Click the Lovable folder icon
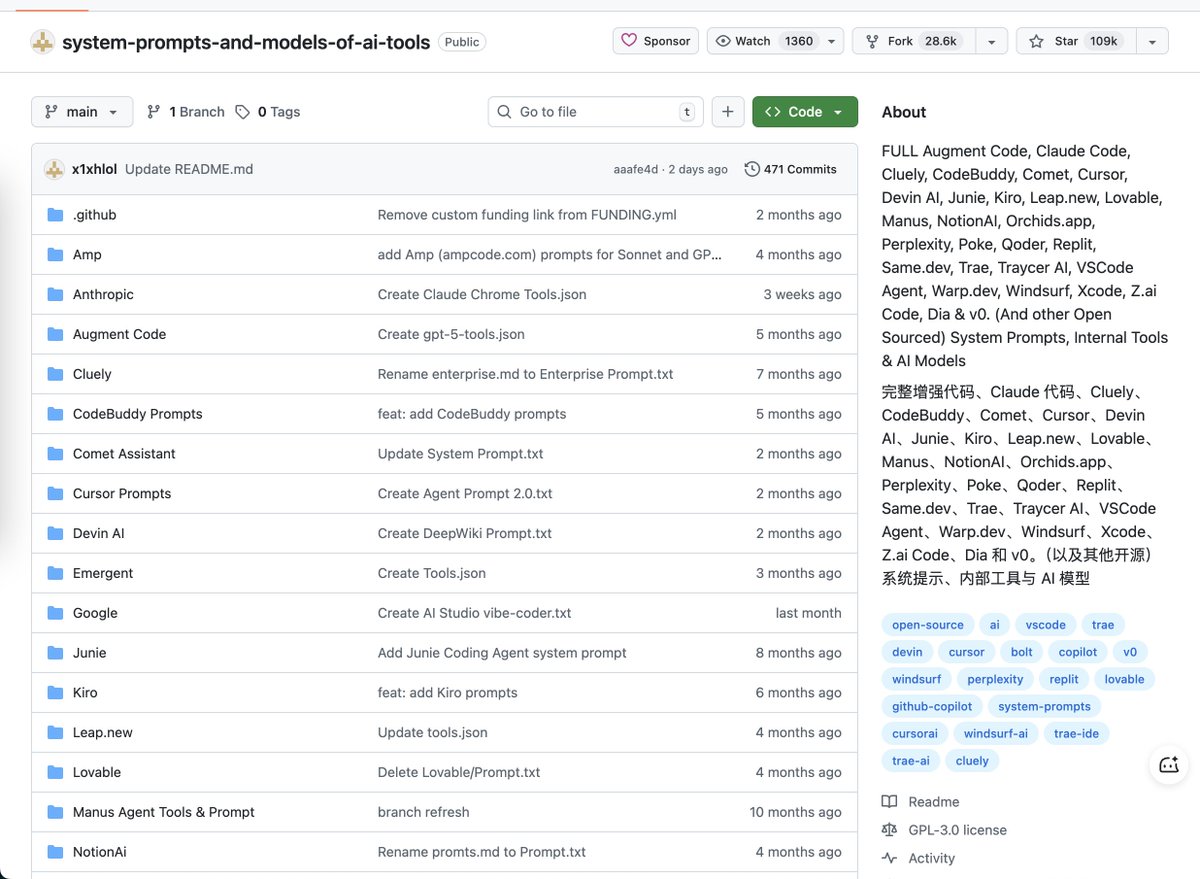 [x=55, y=772]
